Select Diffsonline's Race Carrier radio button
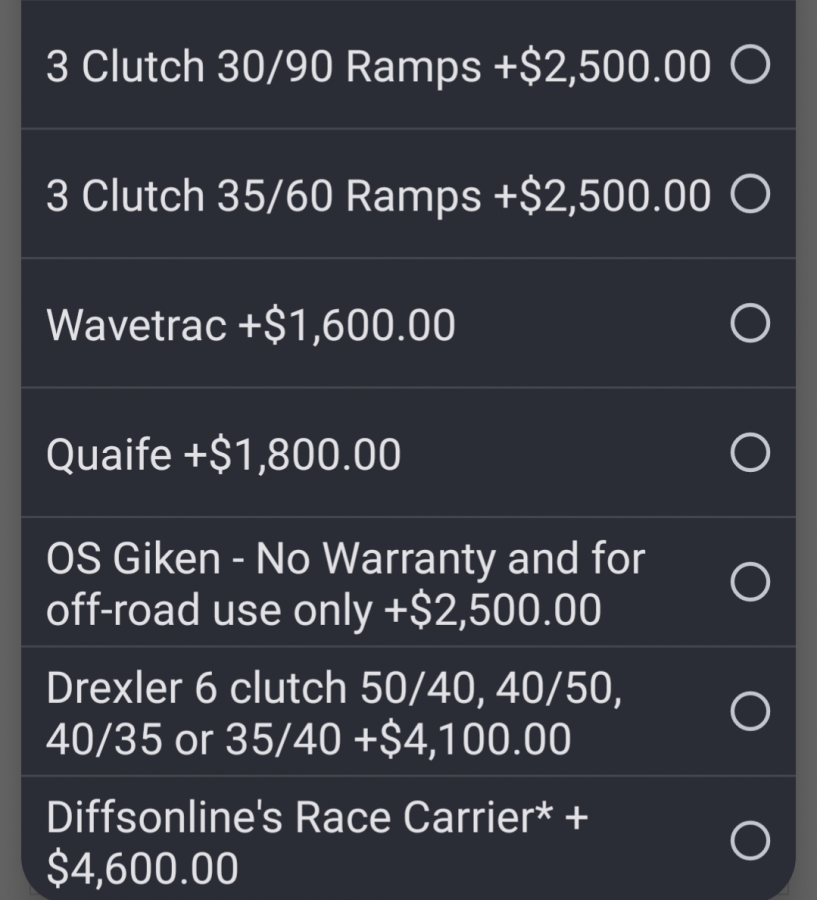 pyautogui.click(x=750, y=841)
